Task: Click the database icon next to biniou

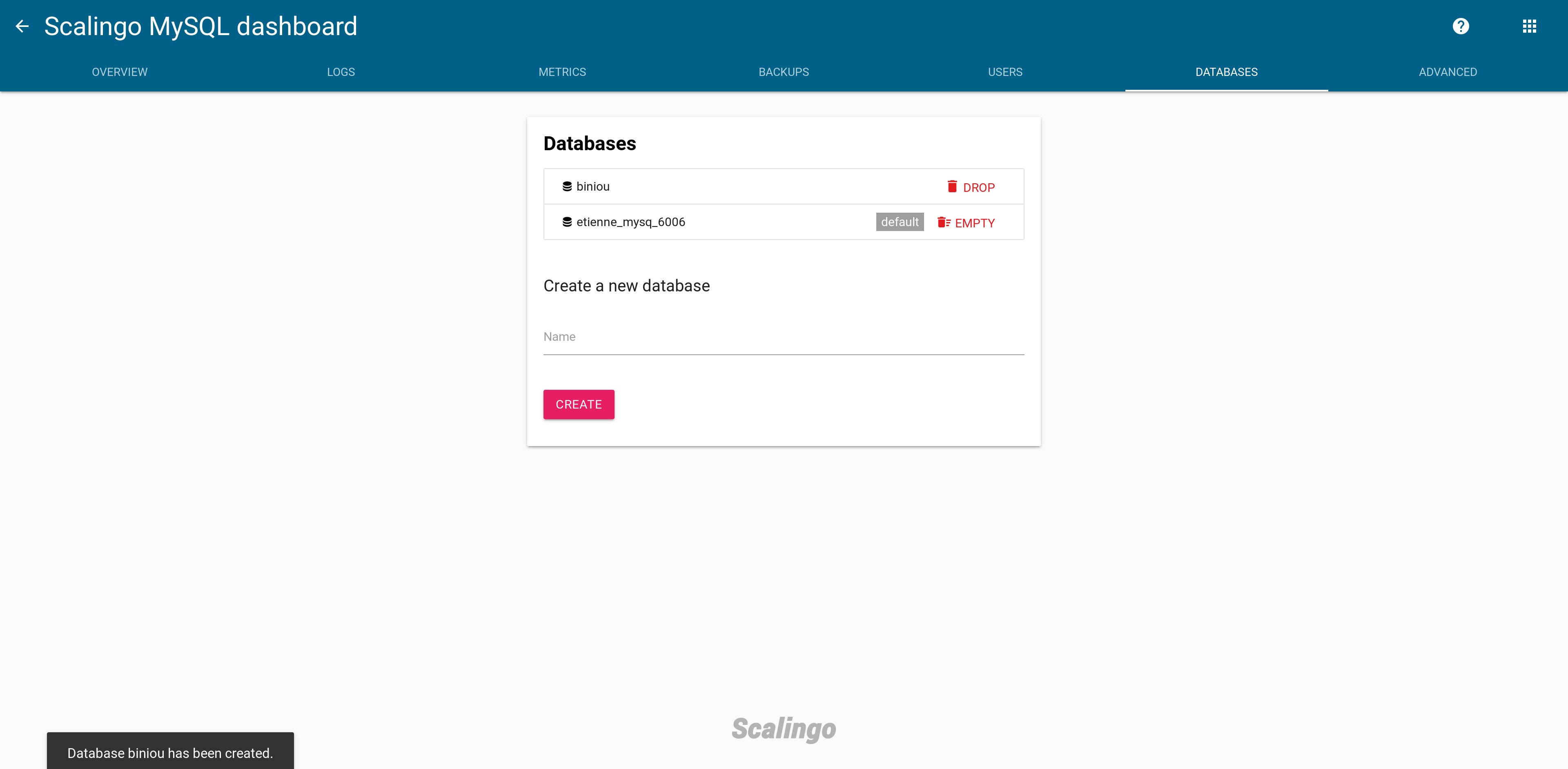Action: [x=566, y=186]
